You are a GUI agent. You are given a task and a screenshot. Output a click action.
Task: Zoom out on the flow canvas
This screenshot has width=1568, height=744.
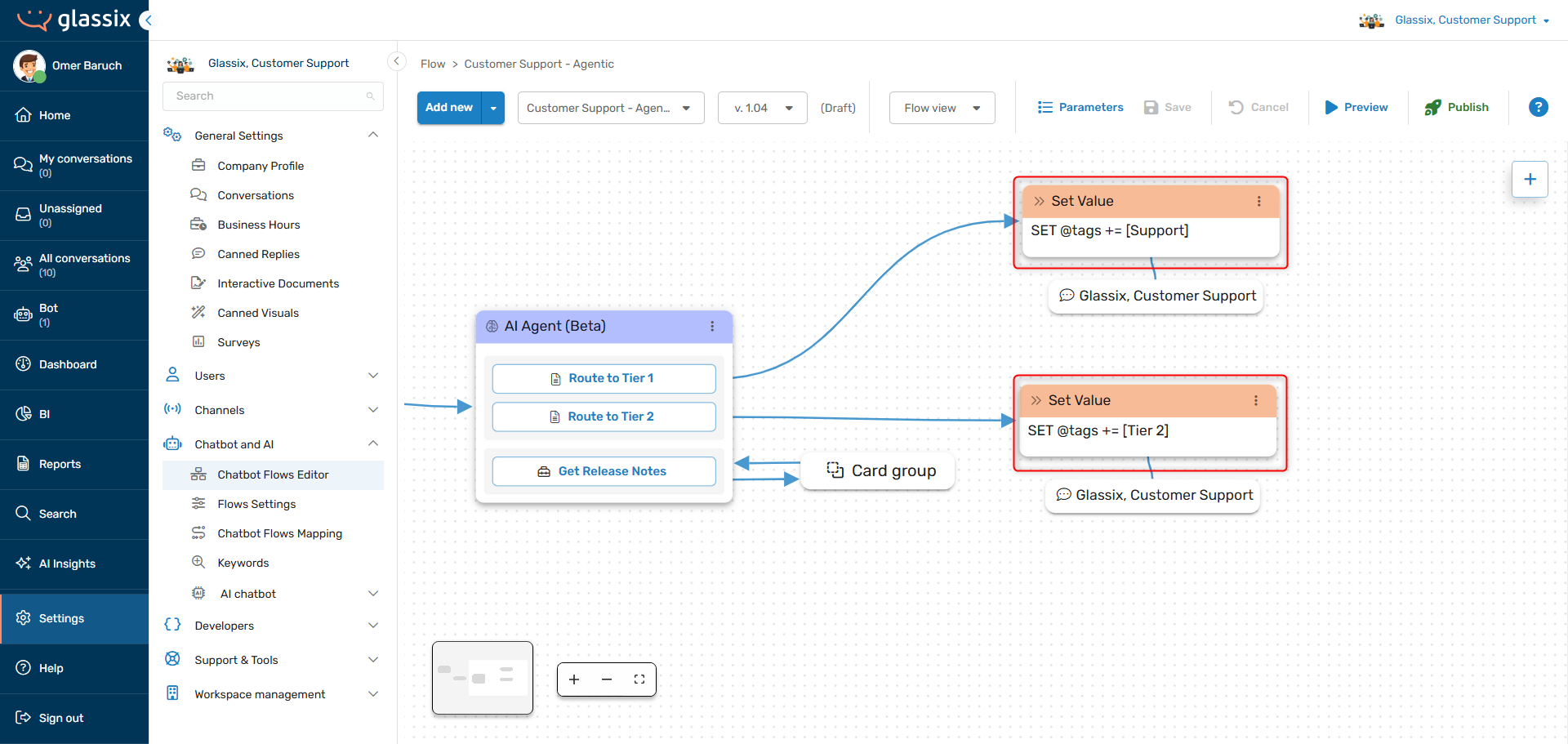607,679
